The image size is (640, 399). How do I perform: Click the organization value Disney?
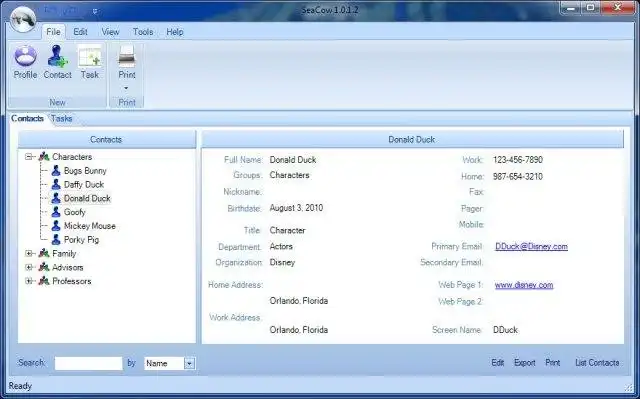coord(282,262)
